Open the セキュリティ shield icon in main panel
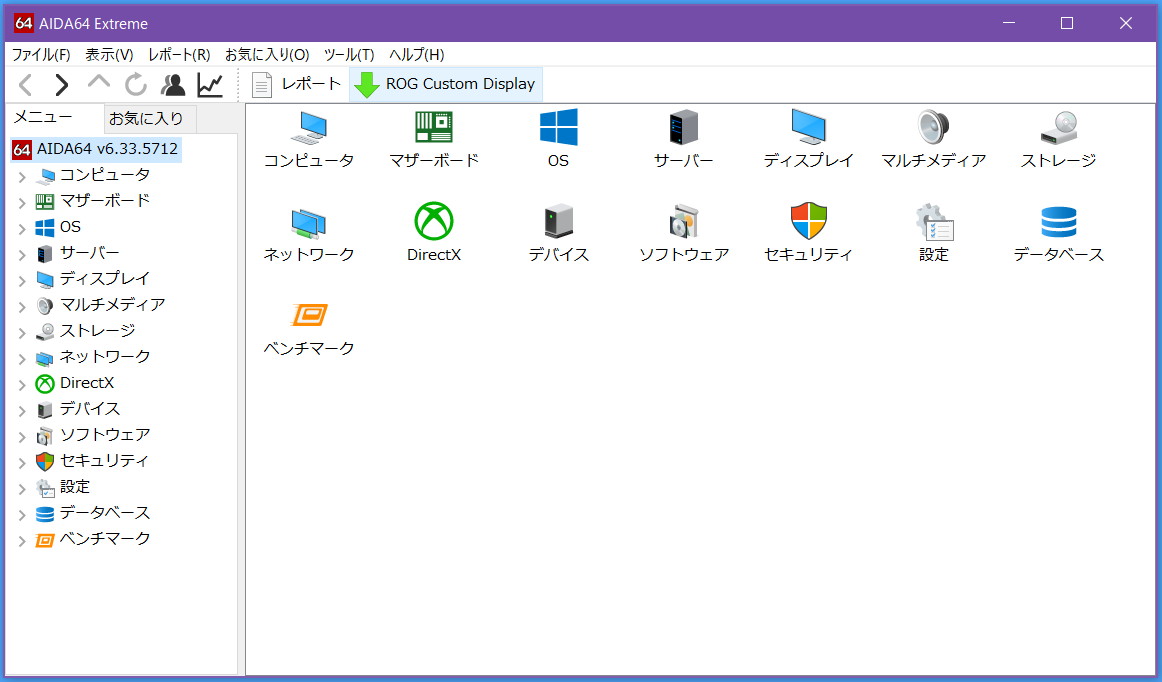The height and width of the screenshot is (682, 1162). pyautogui.click(x=808, y=222)
